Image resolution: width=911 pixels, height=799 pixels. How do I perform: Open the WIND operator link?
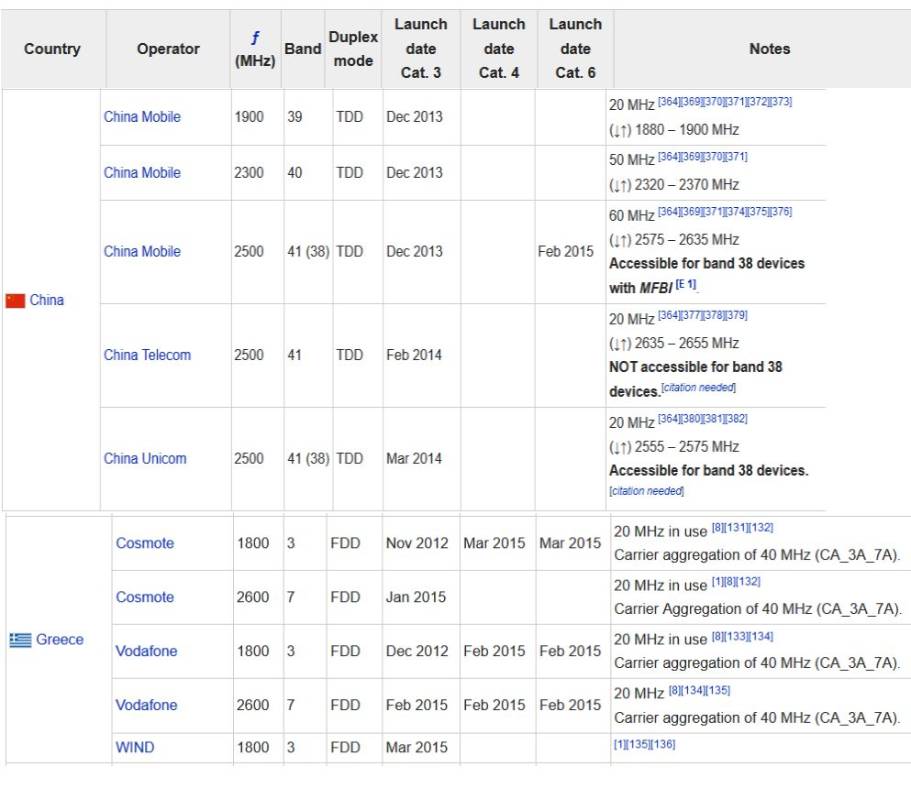[x=135, y=748]
